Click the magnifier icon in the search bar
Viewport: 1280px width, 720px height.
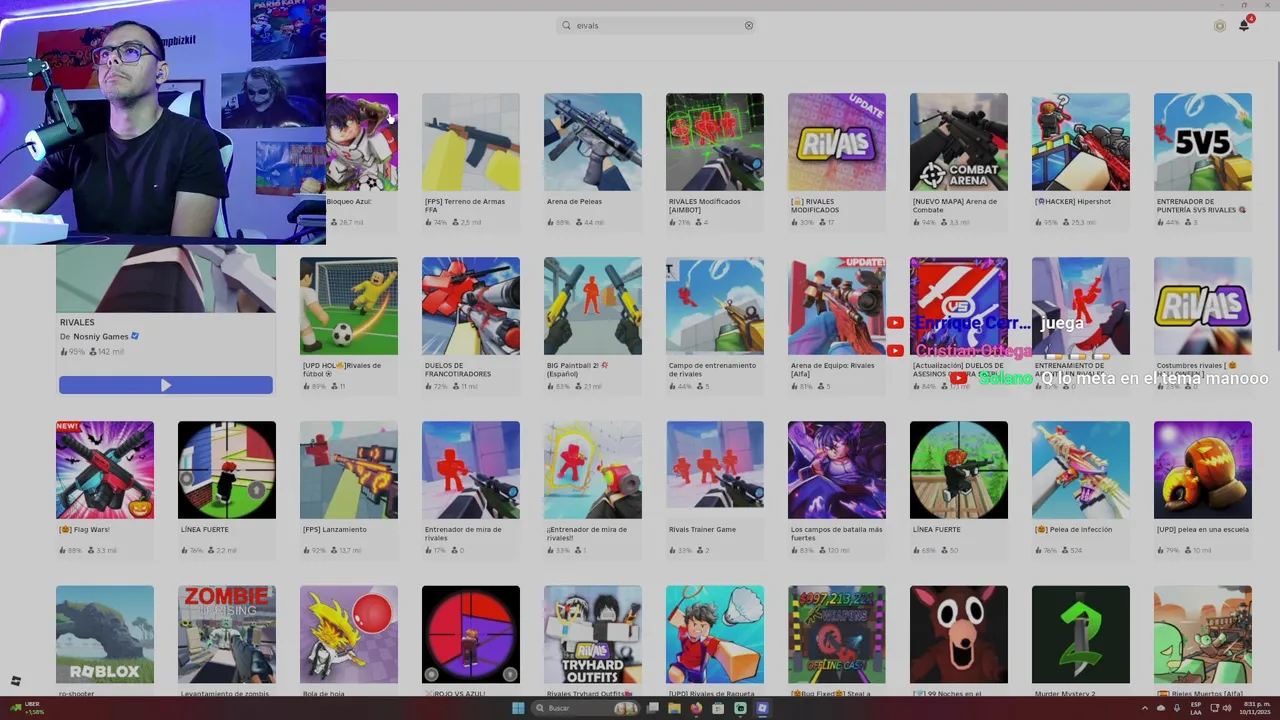[x=566, y=25]
